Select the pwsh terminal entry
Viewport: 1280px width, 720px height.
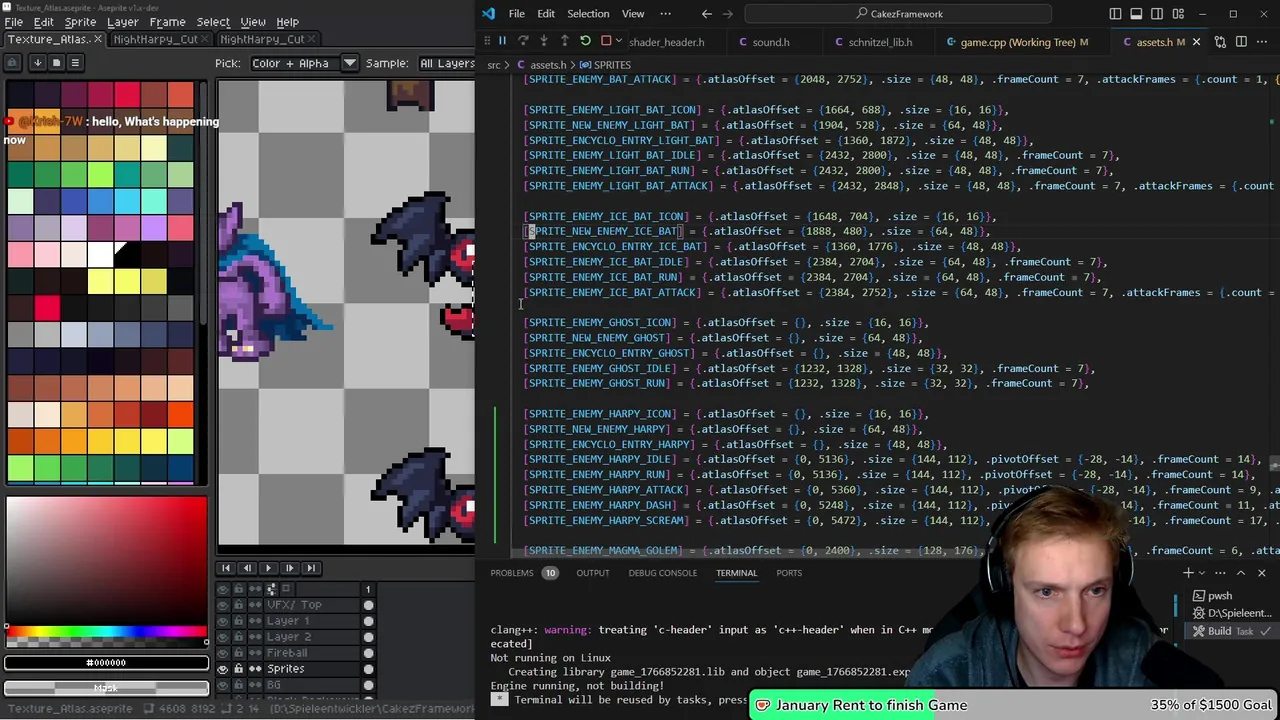[x=1220, y=596]
